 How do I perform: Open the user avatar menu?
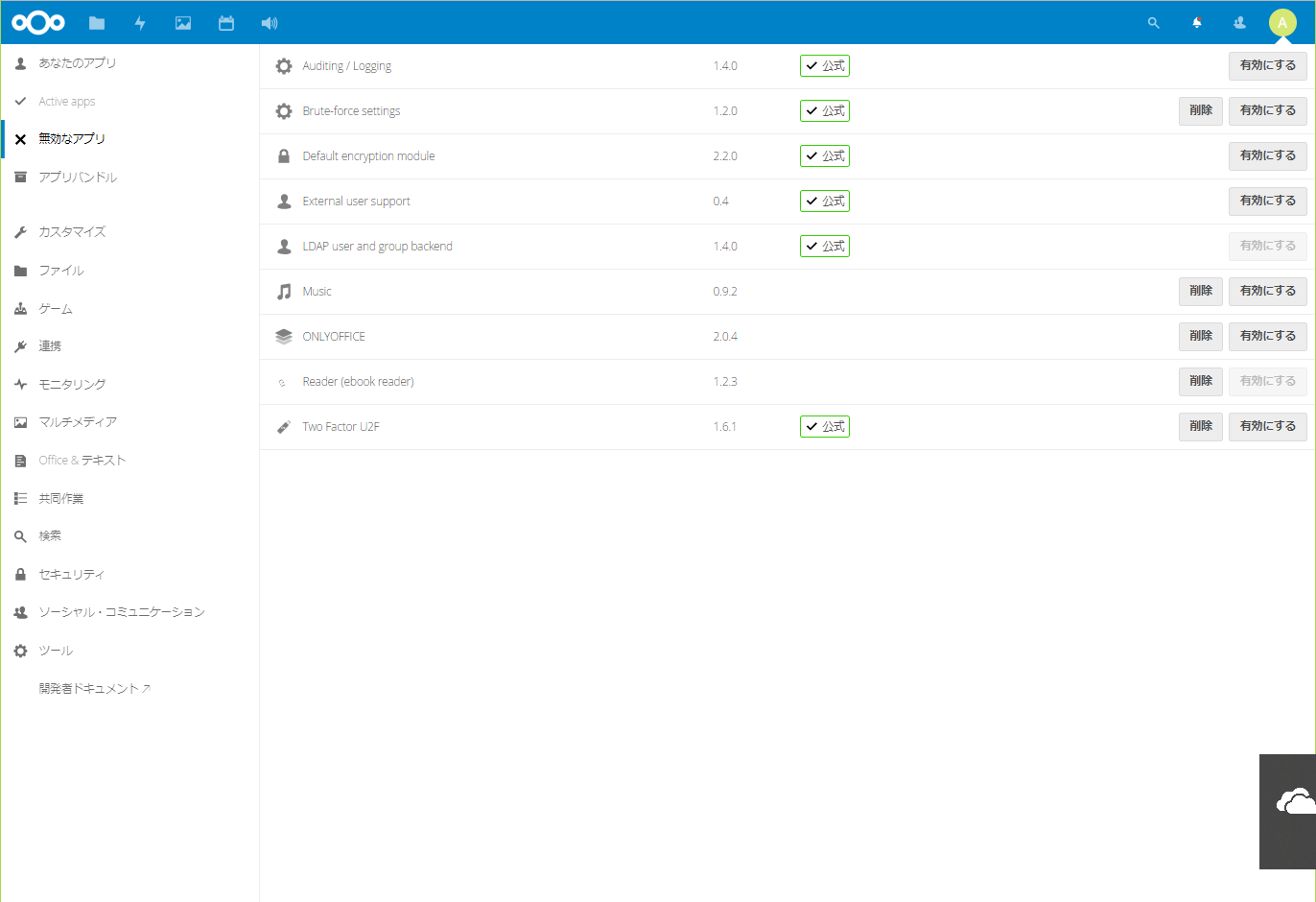(1282, 23)
